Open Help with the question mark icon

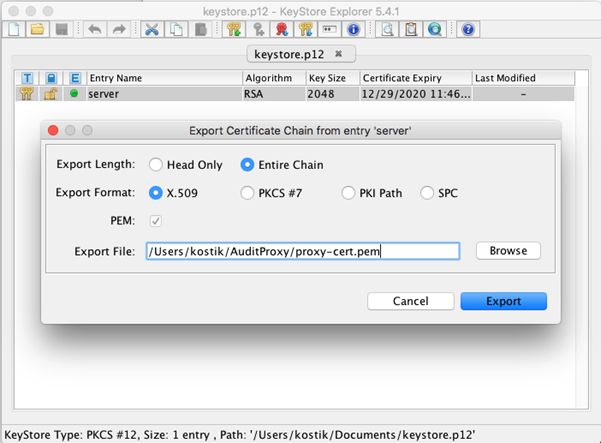tap(468, 29)
